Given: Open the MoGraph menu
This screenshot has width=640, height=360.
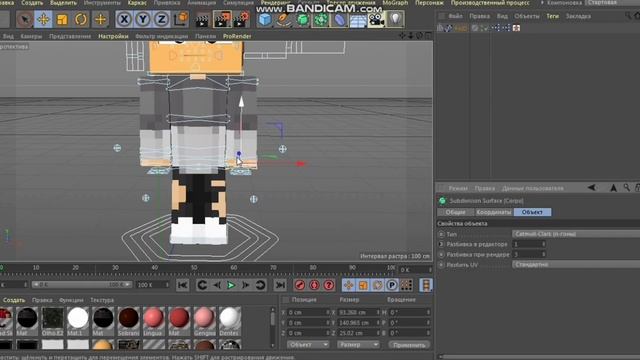Looking at the screenshot, I should click(395, 3).
